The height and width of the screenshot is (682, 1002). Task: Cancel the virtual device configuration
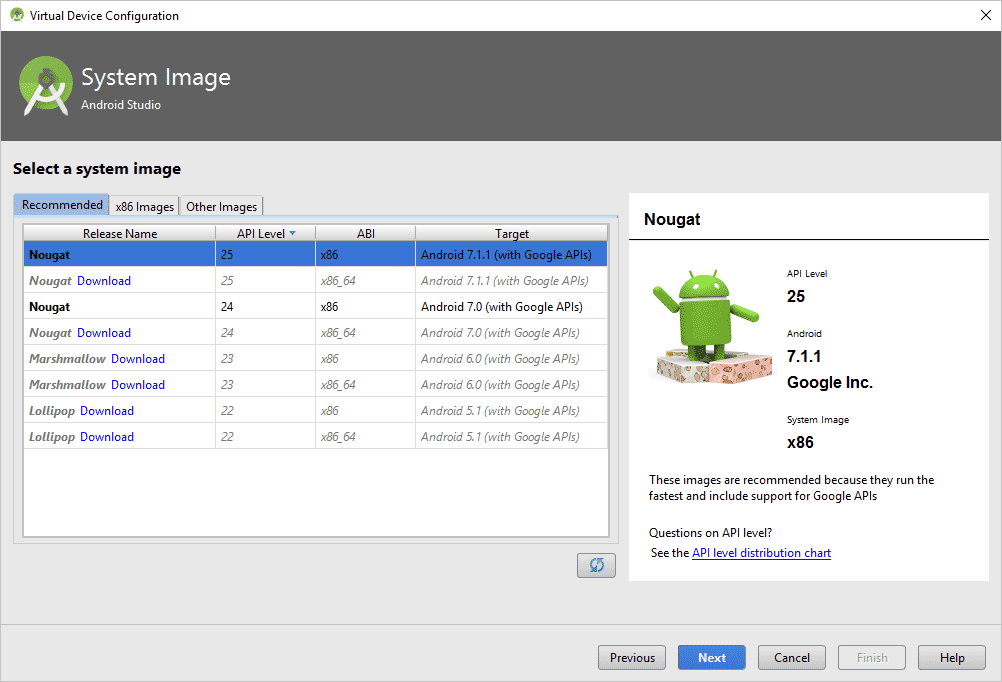point(792,657)
